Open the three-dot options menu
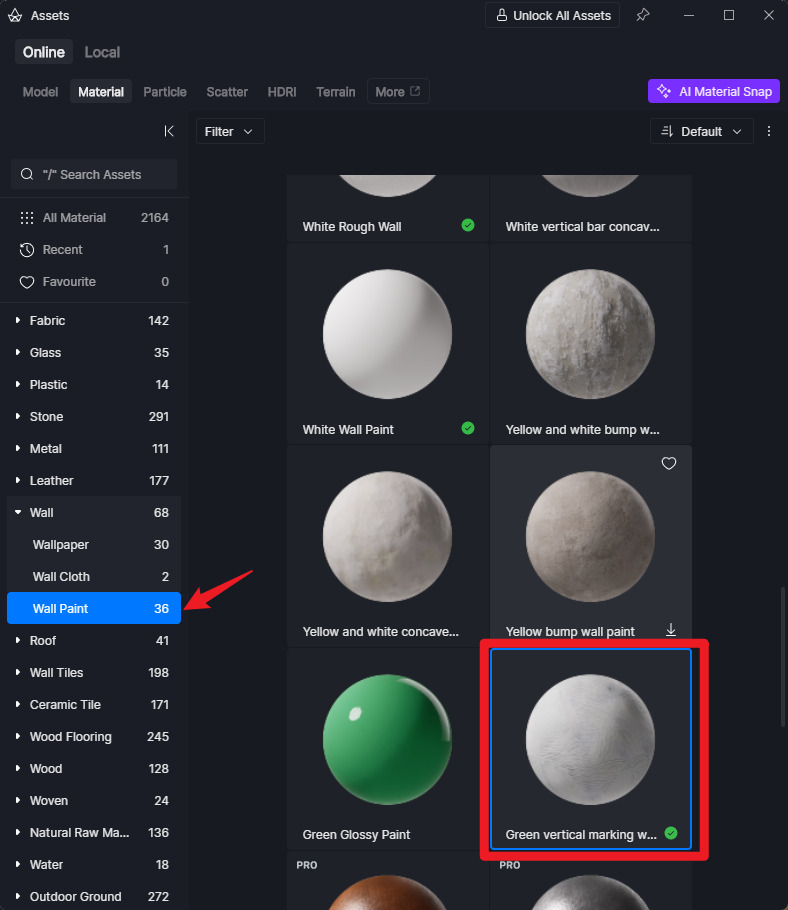This screenshot has height=910, width=788. tap(769, 131)
